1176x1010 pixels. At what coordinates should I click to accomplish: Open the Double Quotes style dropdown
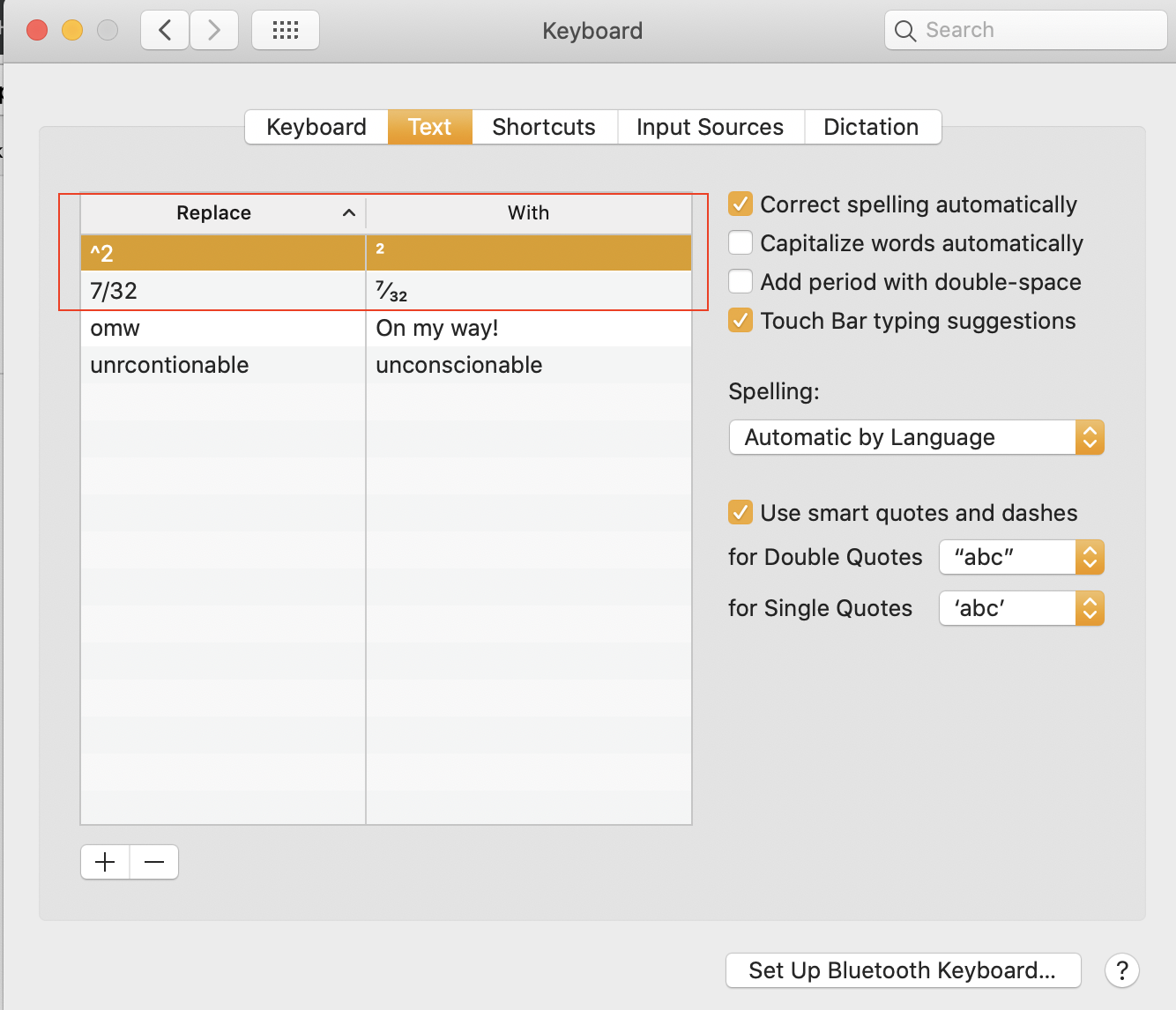tap(1021, 557)
